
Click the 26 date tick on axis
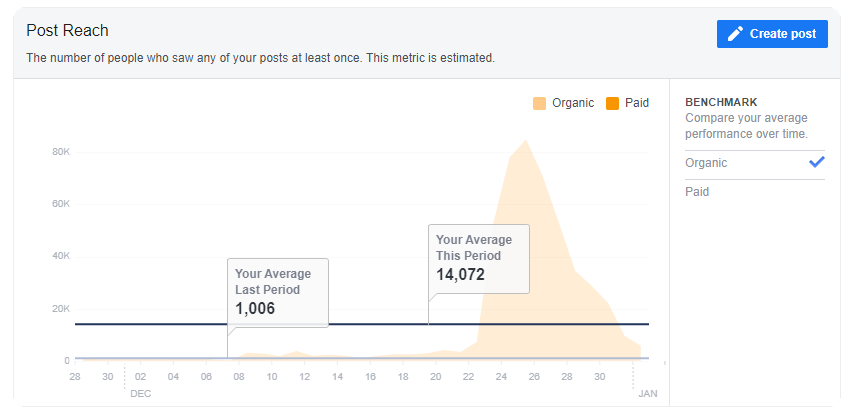(534, 376)
